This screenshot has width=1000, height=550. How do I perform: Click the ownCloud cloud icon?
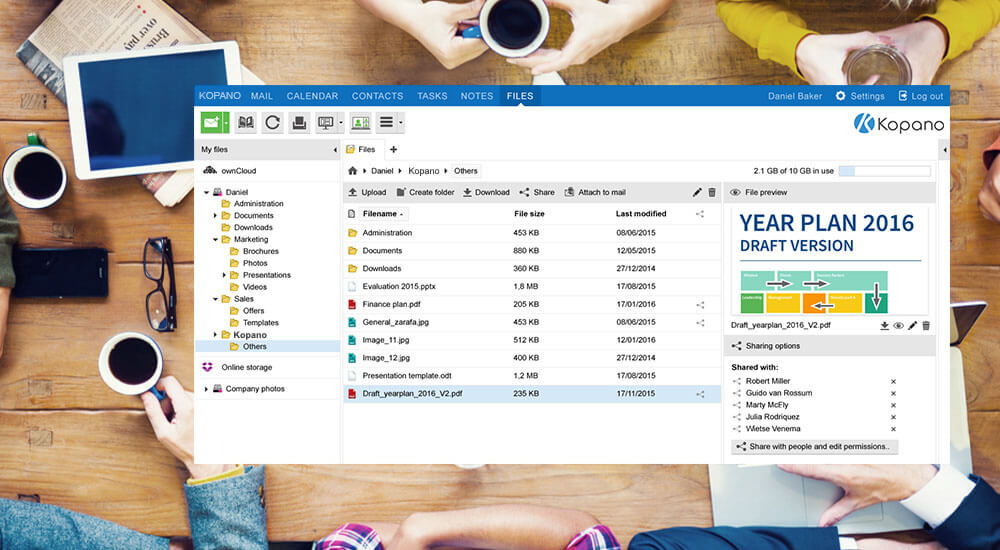point(210,170)
